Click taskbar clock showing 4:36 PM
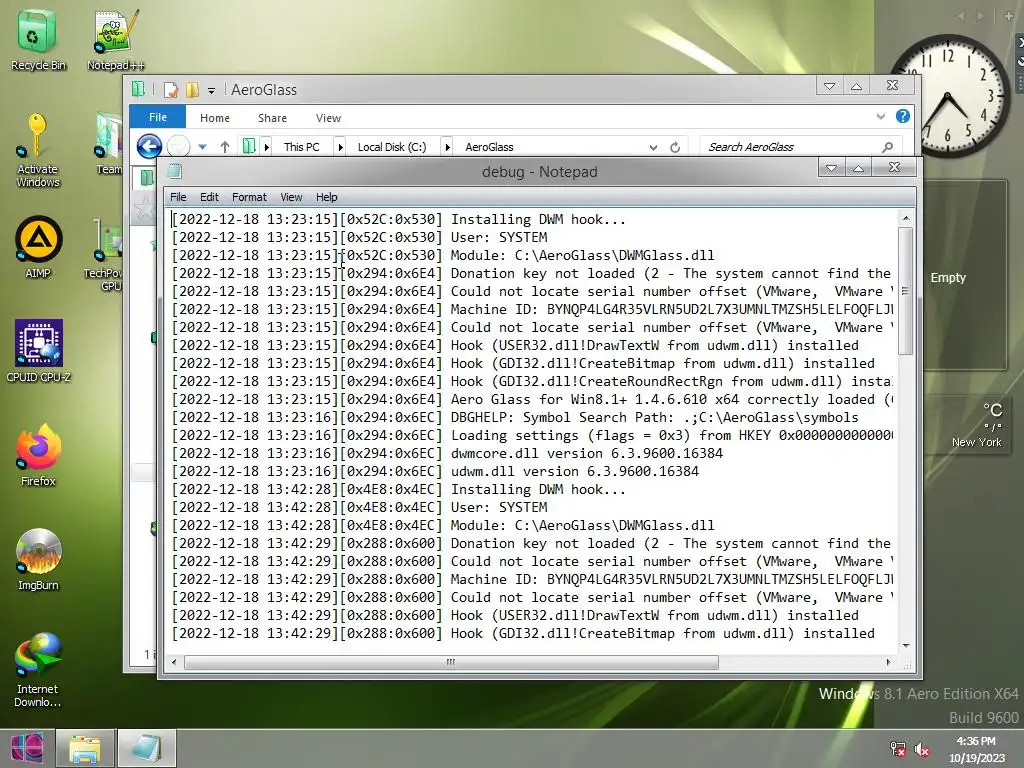The image size is (1024, 768). [976, 749]
